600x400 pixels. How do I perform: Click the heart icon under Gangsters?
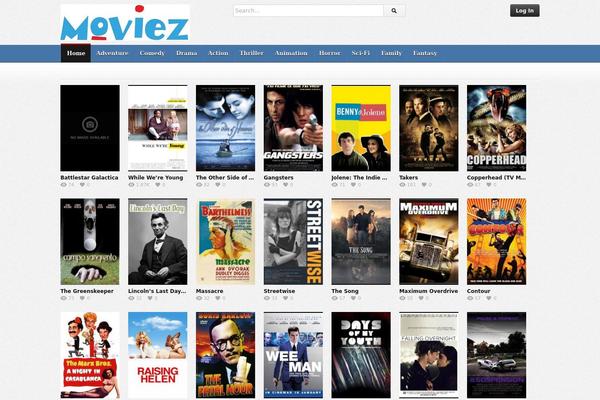285,184
